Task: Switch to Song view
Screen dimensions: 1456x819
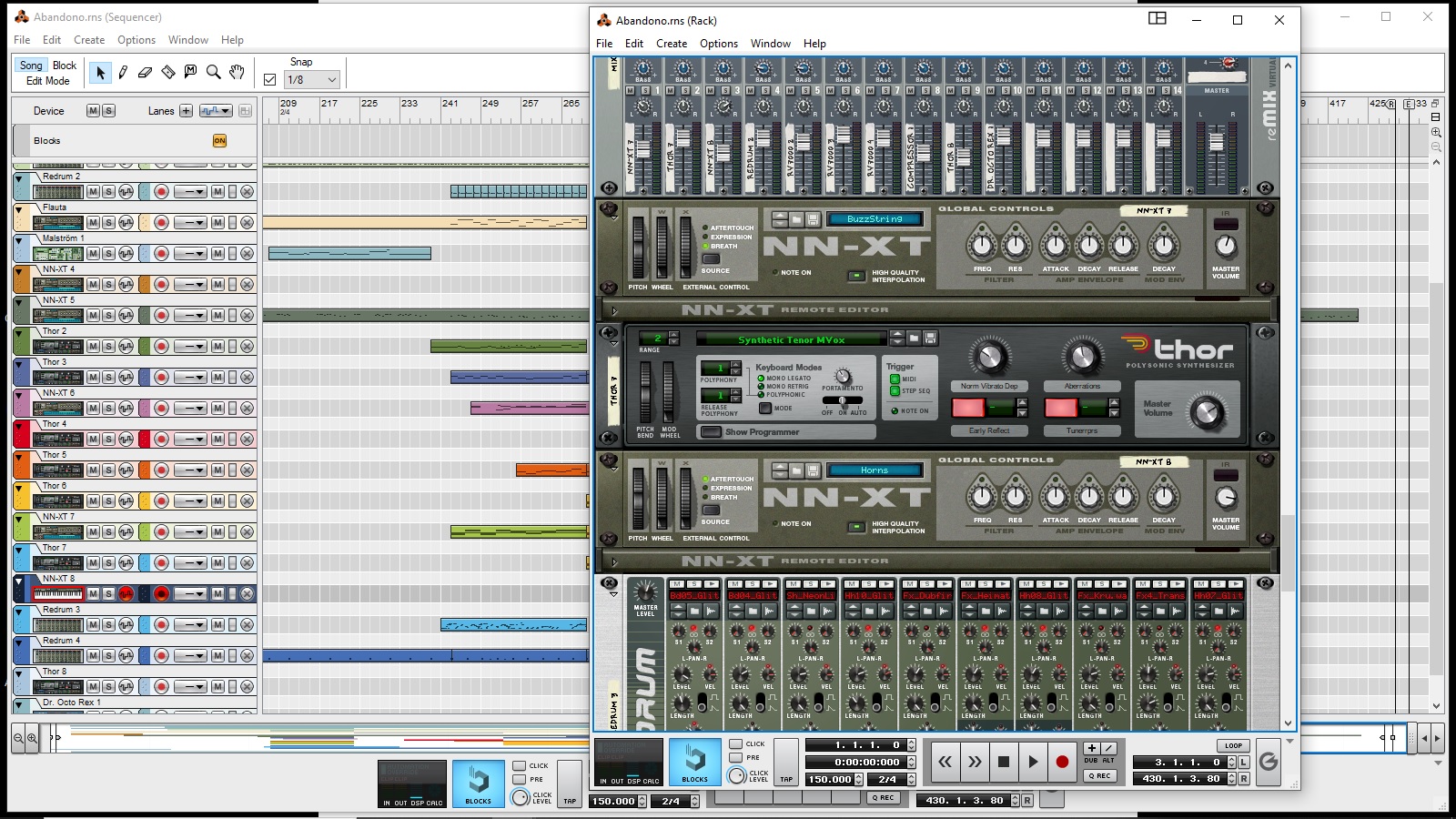Action: [x=31, y=66]
